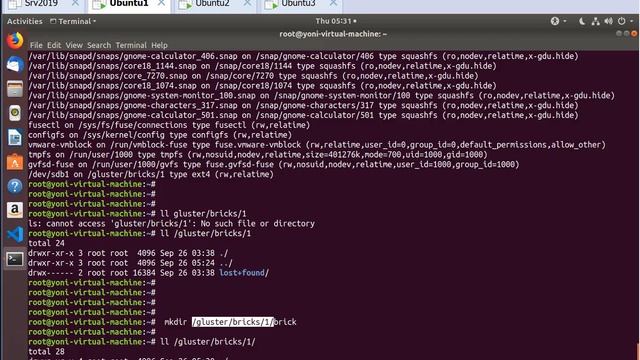Click the '/dev/sdb1 on /gluster/bricks/1' mount line
The height and width of the screenshot is (360, 640).
151,174
